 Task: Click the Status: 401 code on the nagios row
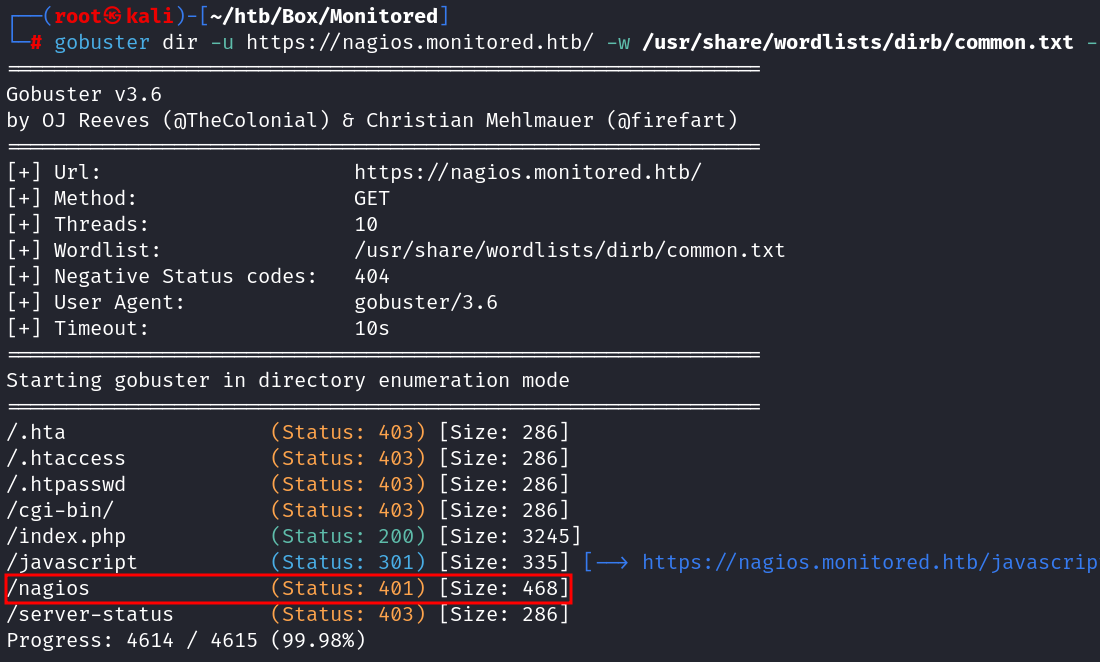349,589
